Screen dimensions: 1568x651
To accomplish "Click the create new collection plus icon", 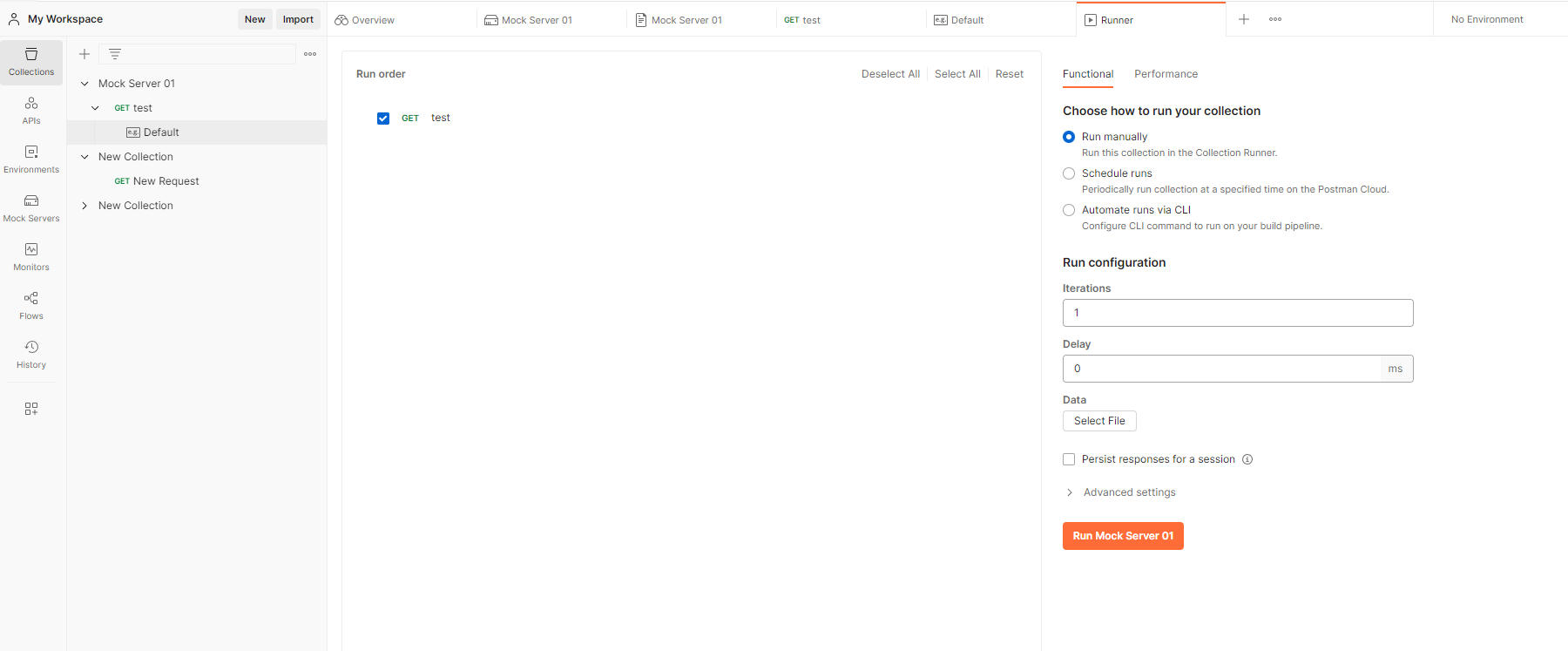I will pos(84,54).
